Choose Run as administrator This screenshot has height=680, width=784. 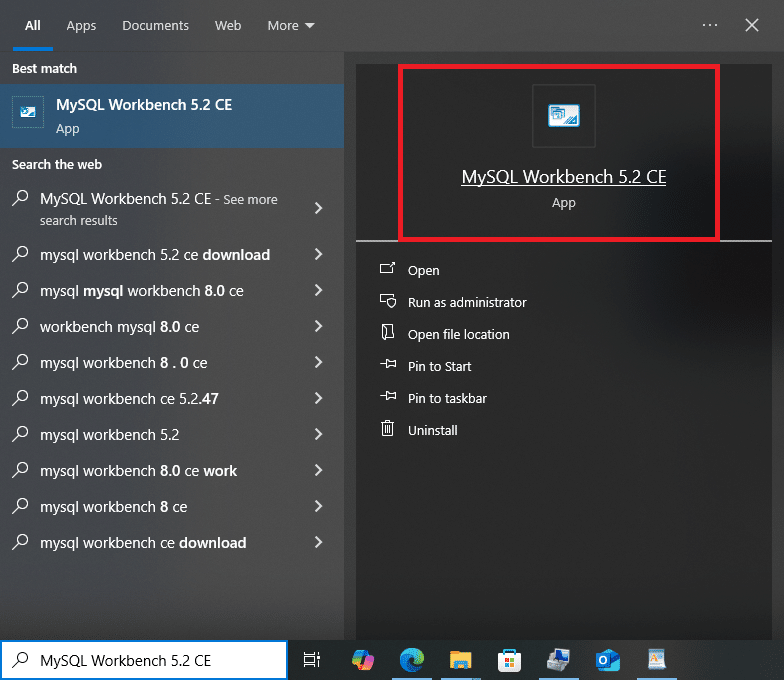(467, 302)
